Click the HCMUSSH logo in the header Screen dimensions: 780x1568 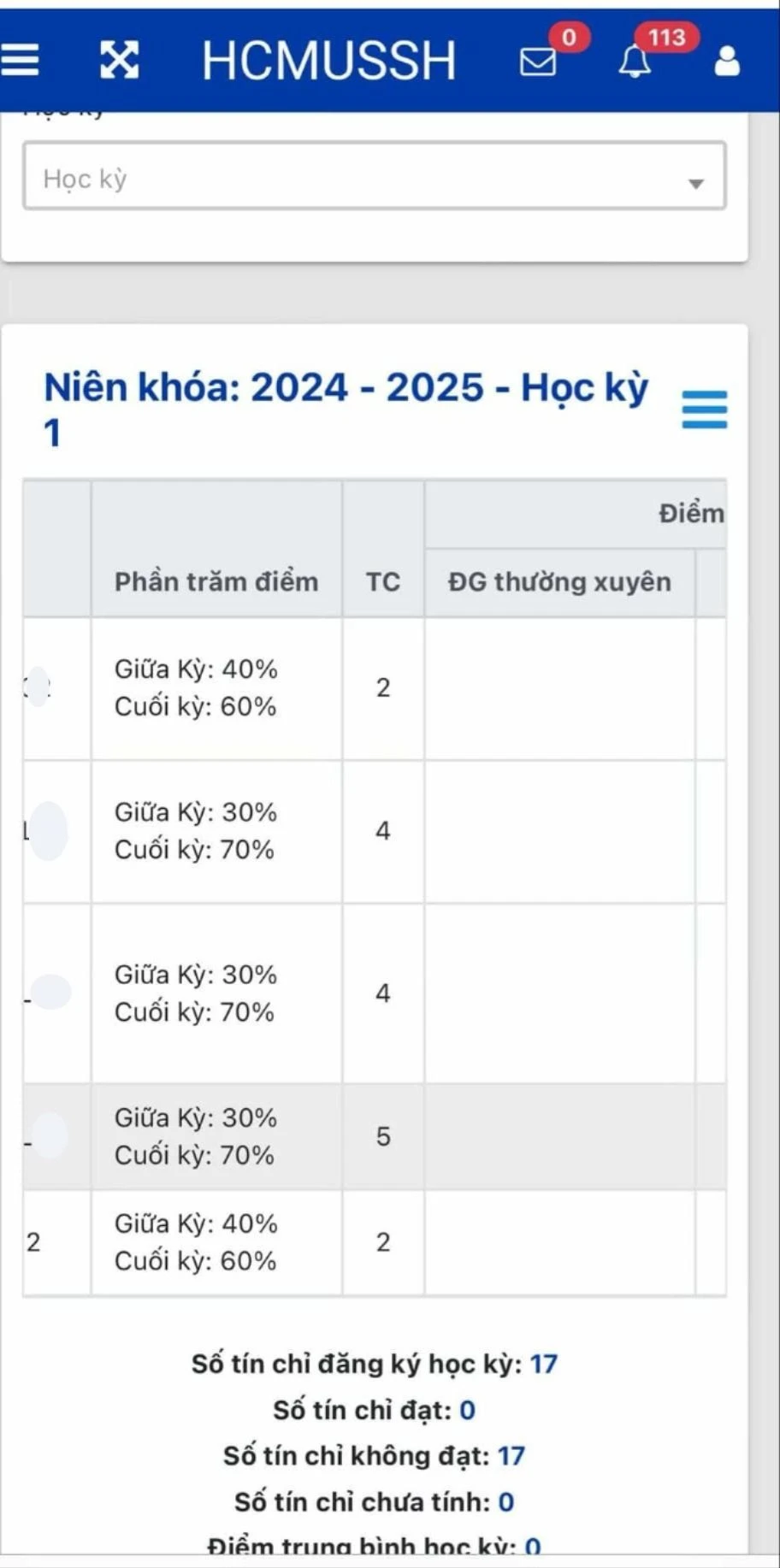(328, 60)
